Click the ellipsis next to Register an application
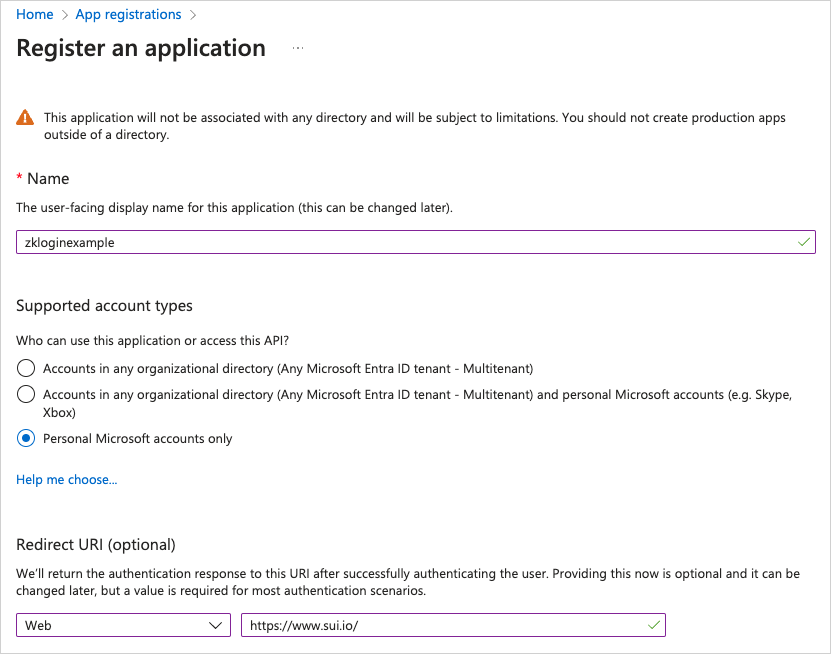Screen dimensions: 831x654 pos(297,47)
